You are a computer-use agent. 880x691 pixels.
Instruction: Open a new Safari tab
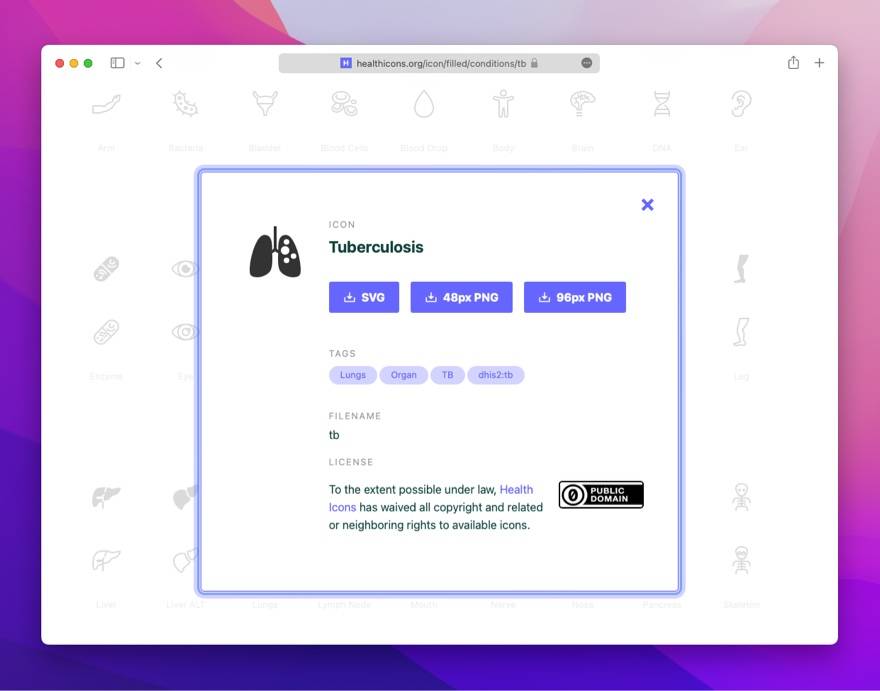[819, 63]
